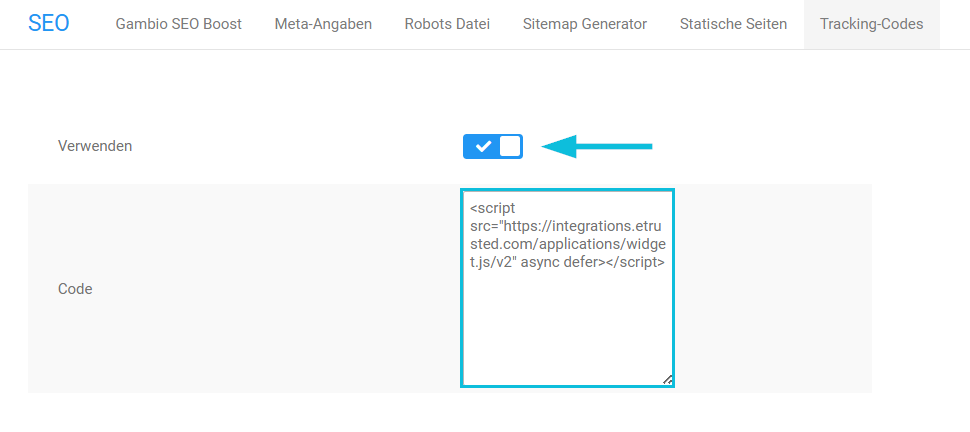Screen dimensions: 970x432
Task: Click the Code field label
Action: pyautogui.click(x=75, y=288)
